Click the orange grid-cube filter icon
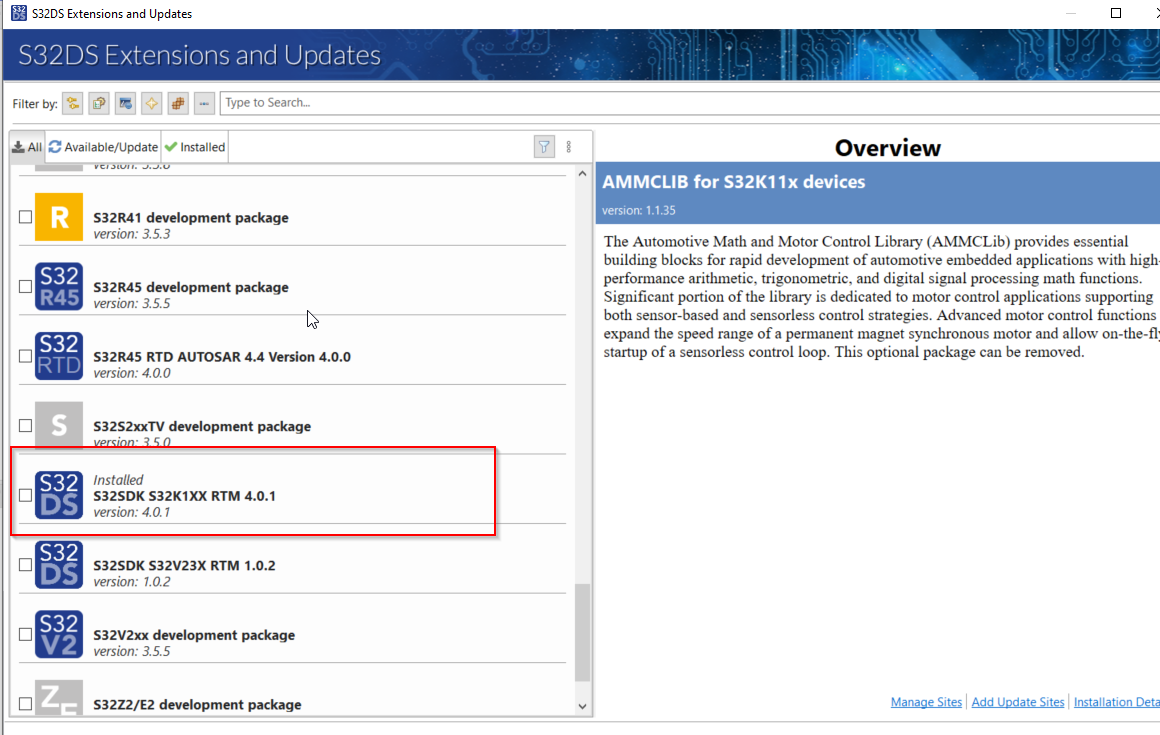 point(178,104)
